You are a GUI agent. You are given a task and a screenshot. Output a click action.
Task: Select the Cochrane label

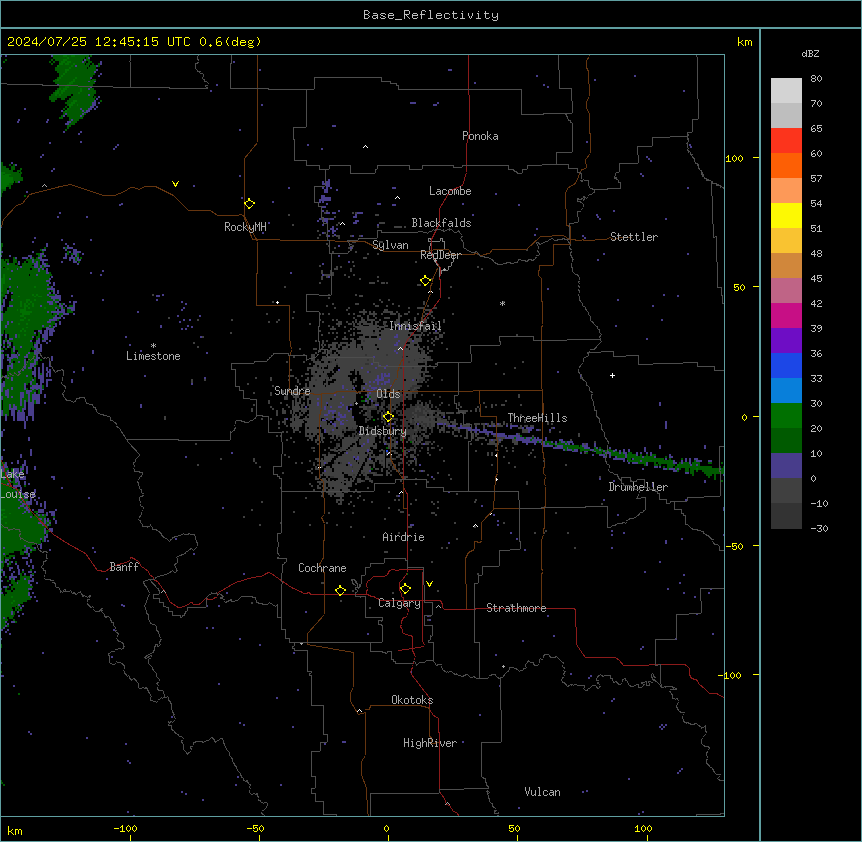coord(322,568)
